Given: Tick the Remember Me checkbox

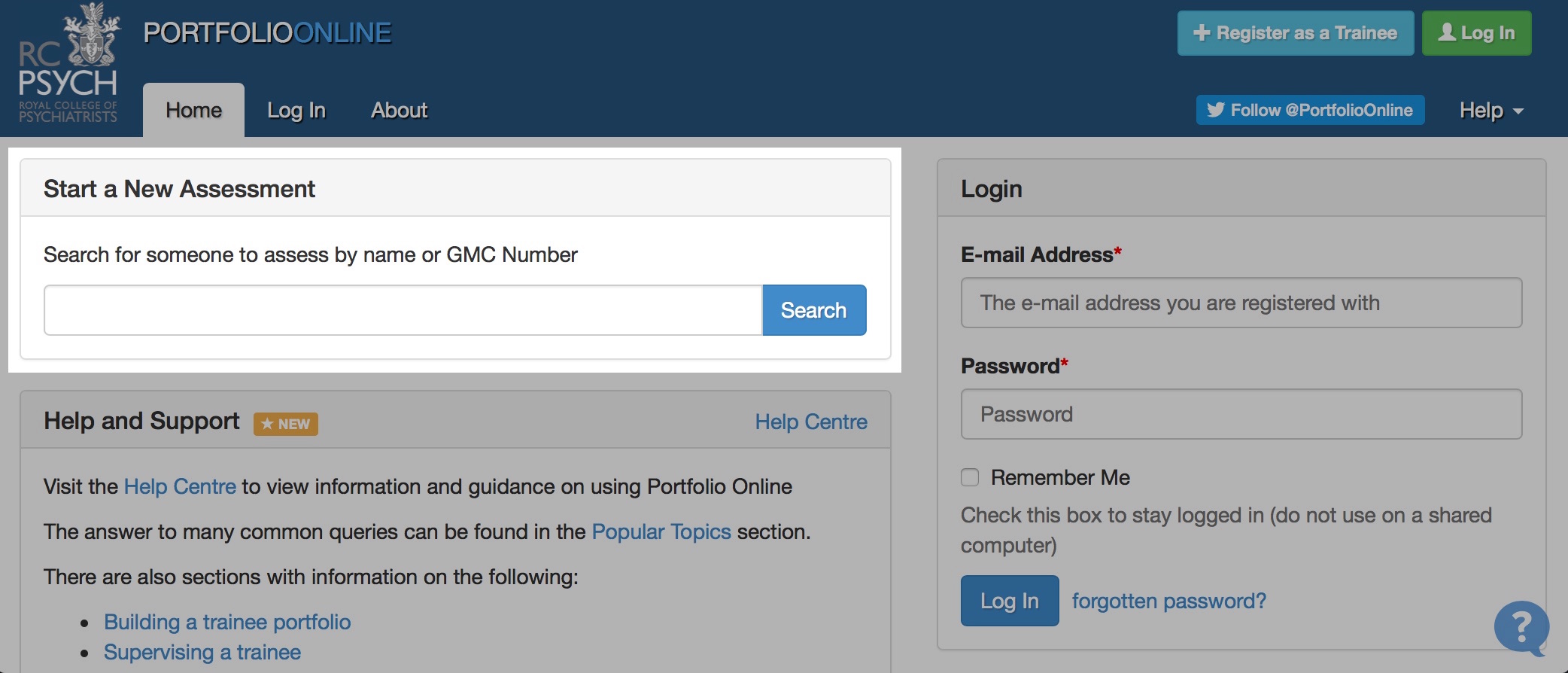Looking at the screenshot, I should coord(970,477).
